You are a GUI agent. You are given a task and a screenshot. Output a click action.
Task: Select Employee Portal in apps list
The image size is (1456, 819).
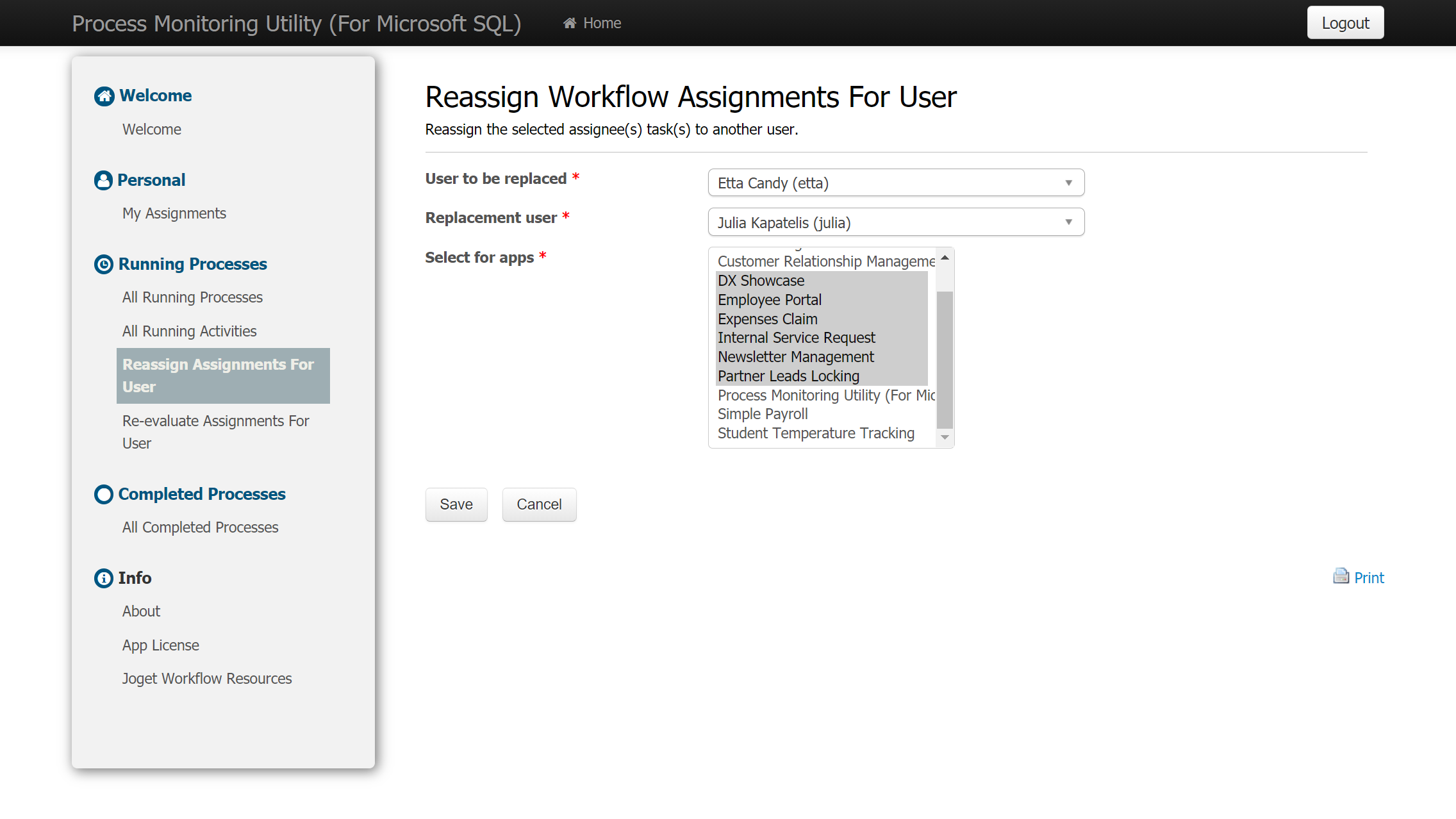[822, 300]
